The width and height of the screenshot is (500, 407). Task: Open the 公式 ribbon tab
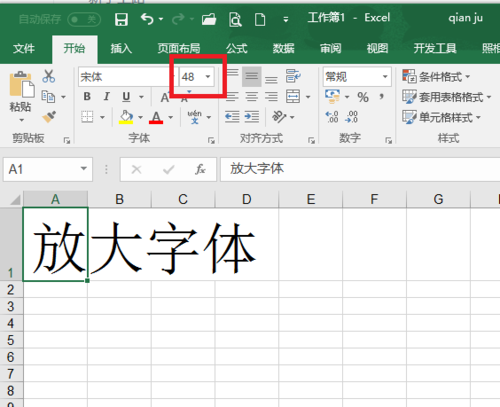tap(237, 49)
